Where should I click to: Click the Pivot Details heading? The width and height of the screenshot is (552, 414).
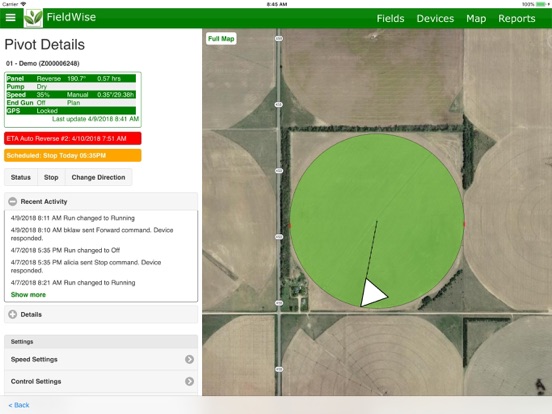(x=45, y=45)
